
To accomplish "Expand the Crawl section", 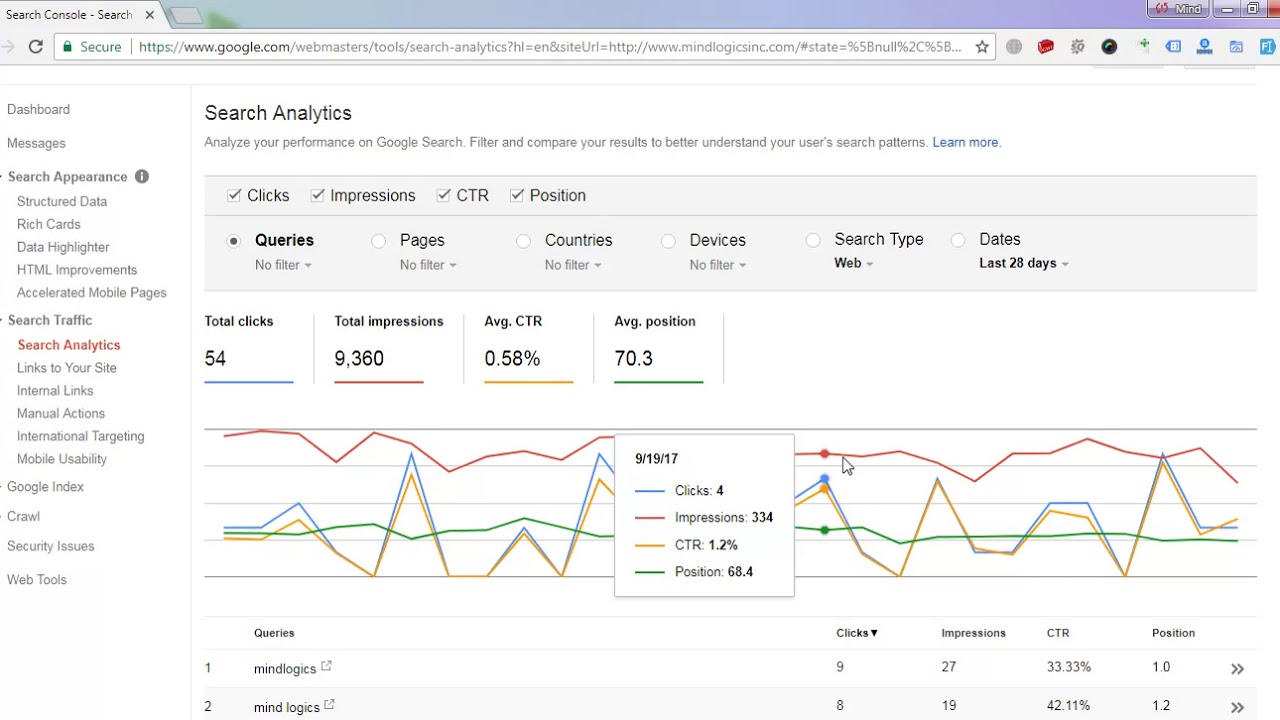I will (x=23, y=517).
